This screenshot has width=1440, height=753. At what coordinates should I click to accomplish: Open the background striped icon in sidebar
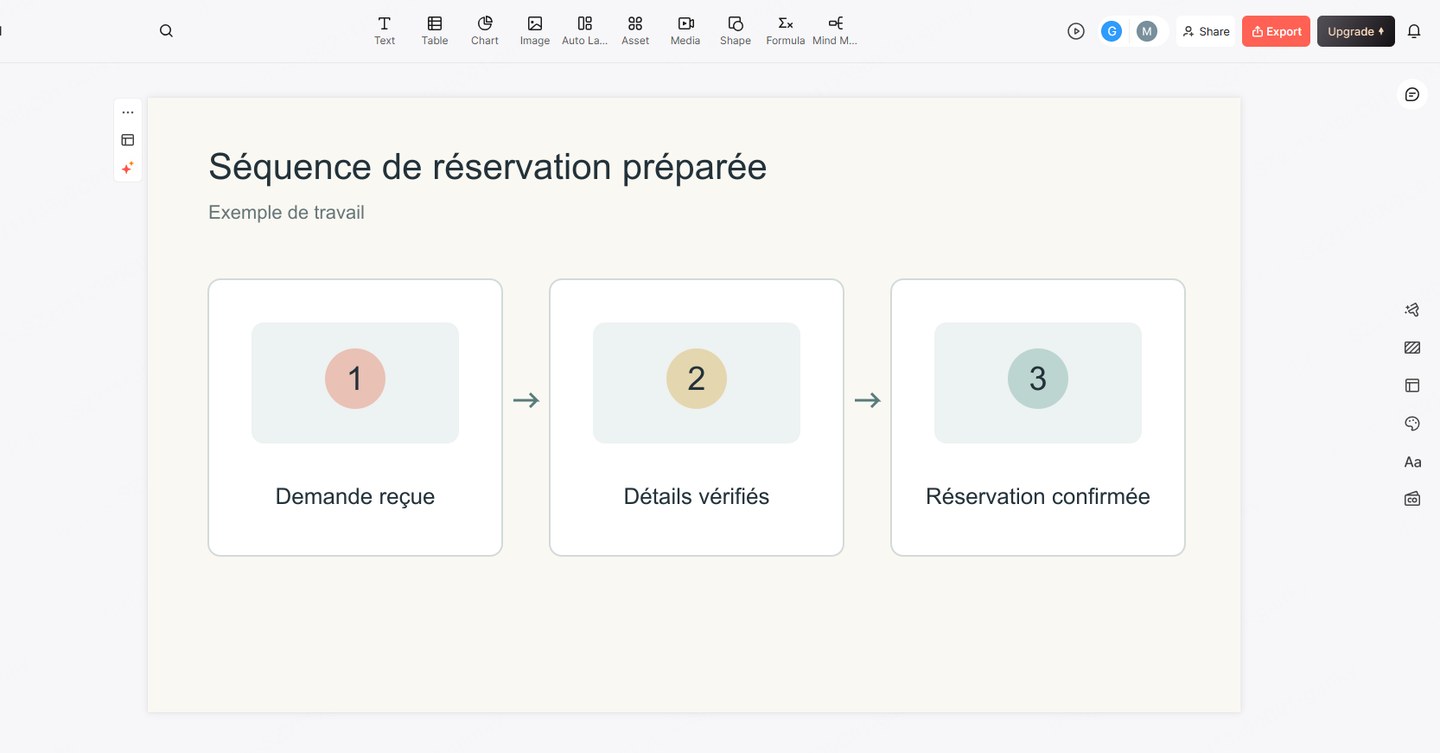click(x=1412, y=348)
